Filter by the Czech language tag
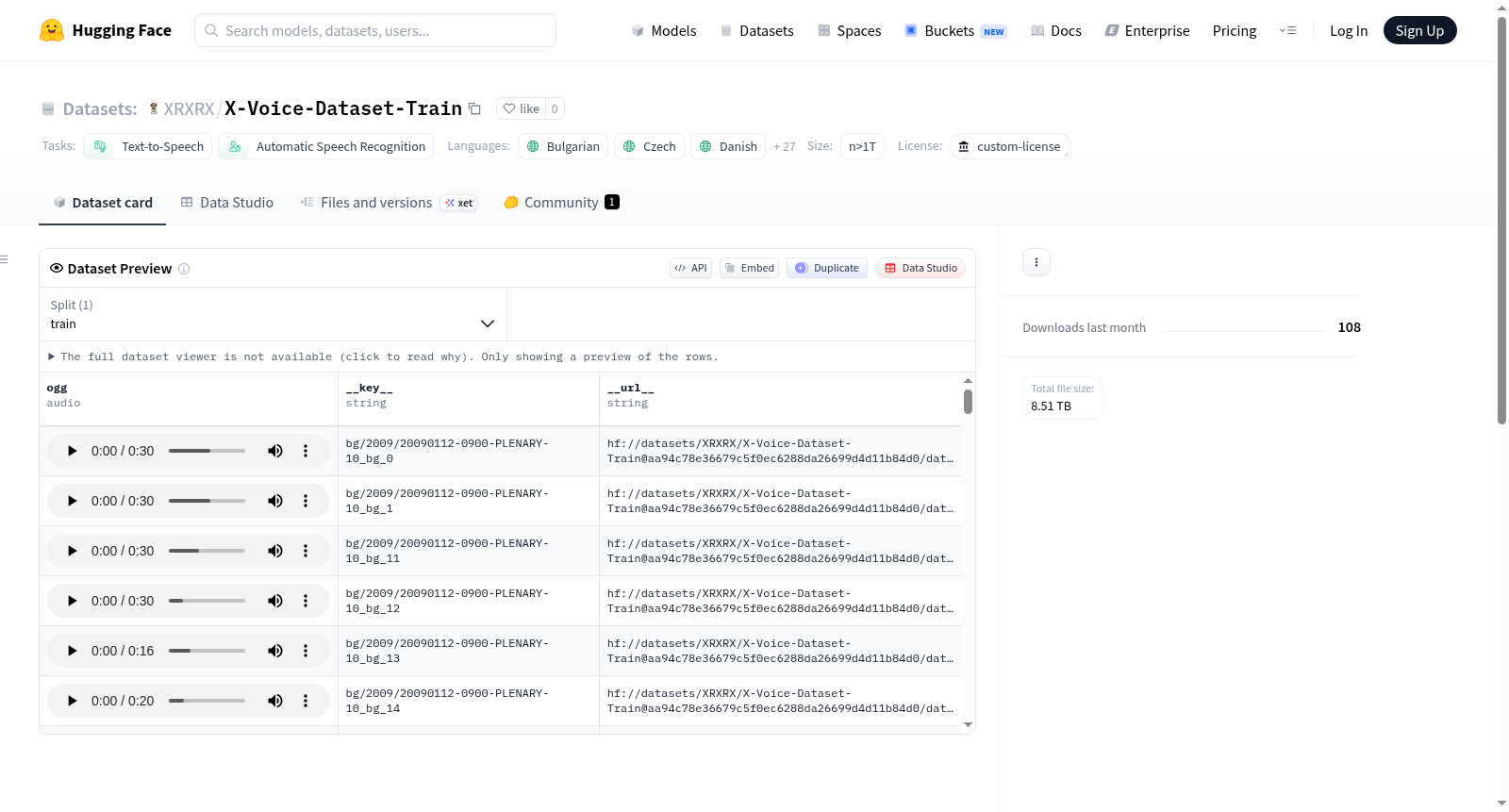Viewport: 1509px width, 812px height. pos(649,146)
